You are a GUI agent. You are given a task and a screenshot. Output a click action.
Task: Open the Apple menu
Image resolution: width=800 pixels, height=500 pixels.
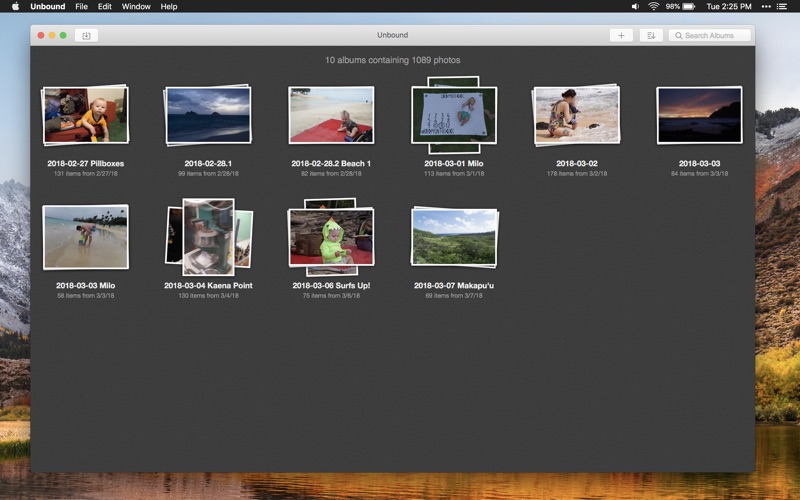[15, 6]
